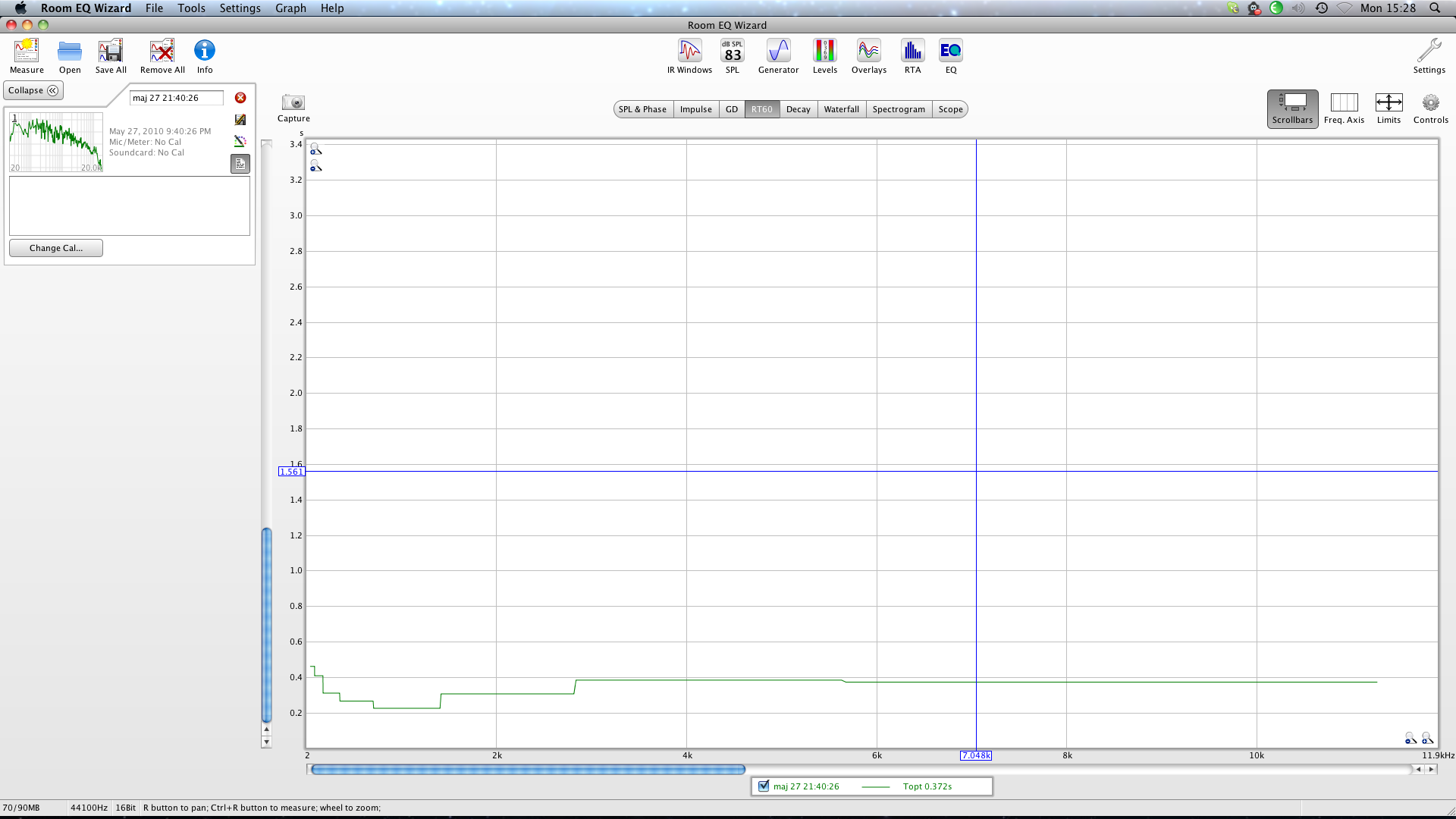Toggle the Scrollbars button
Image resolution: width=1456 pixels, height=819 pixels.
coord(1292,108)
